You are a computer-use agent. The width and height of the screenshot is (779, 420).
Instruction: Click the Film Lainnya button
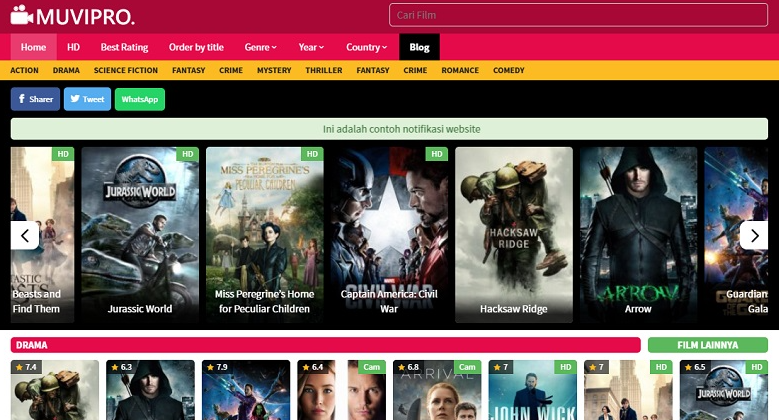coord(707,345)
